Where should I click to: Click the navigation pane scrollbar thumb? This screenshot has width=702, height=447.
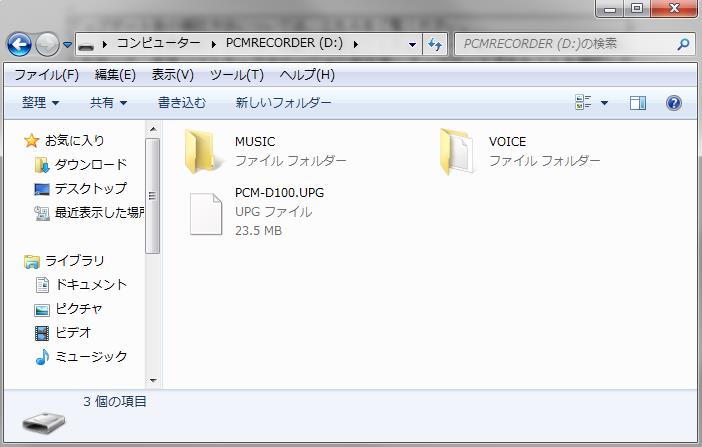[153, 196]
